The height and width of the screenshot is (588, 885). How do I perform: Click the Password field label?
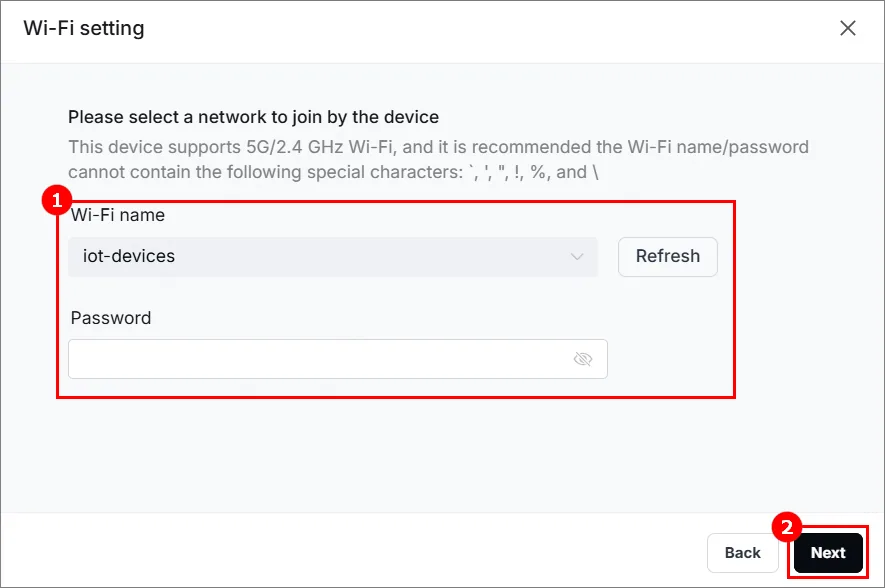[x=111, y=318]
